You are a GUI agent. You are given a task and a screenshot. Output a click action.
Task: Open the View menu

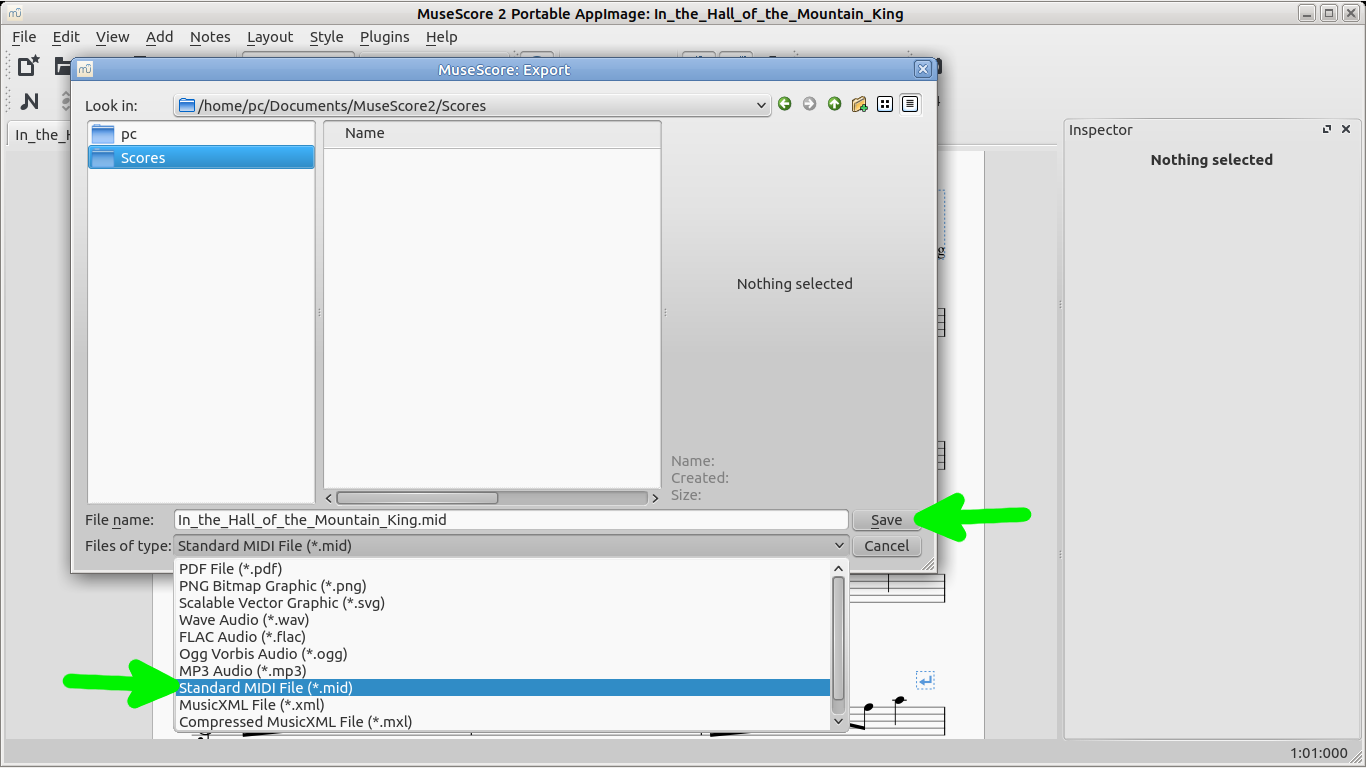(112, 37)
